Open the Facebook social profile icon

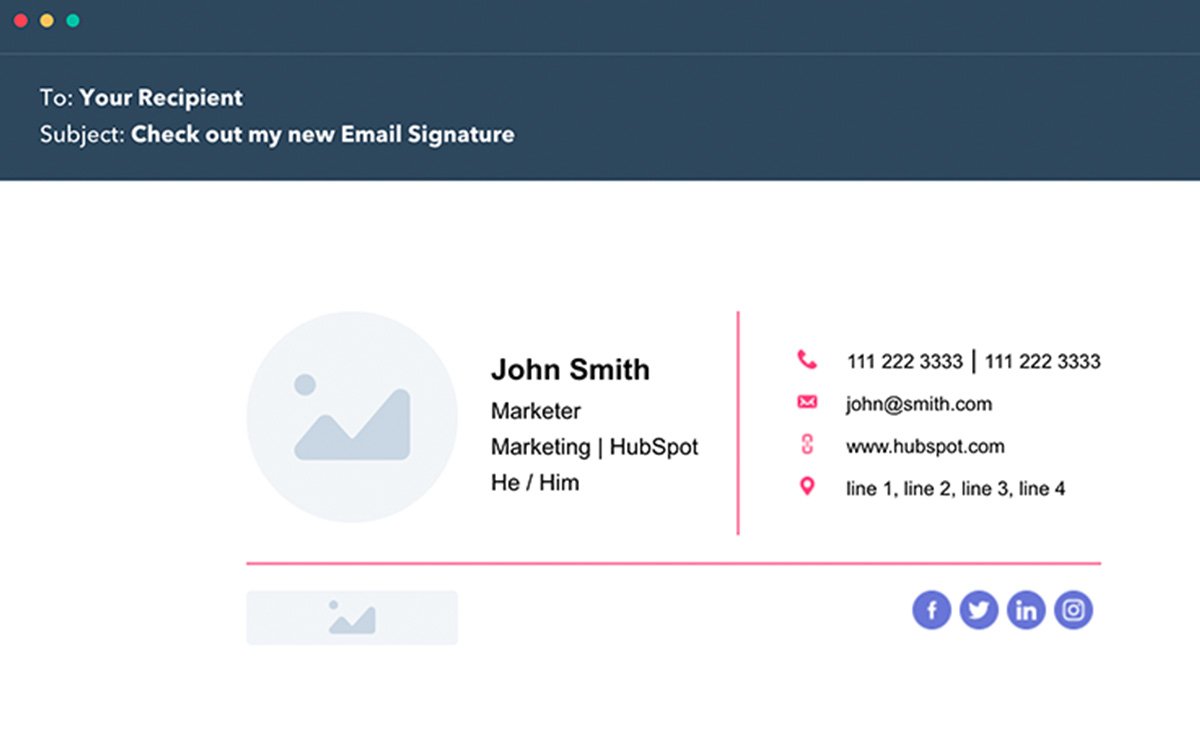coord(931,609)
